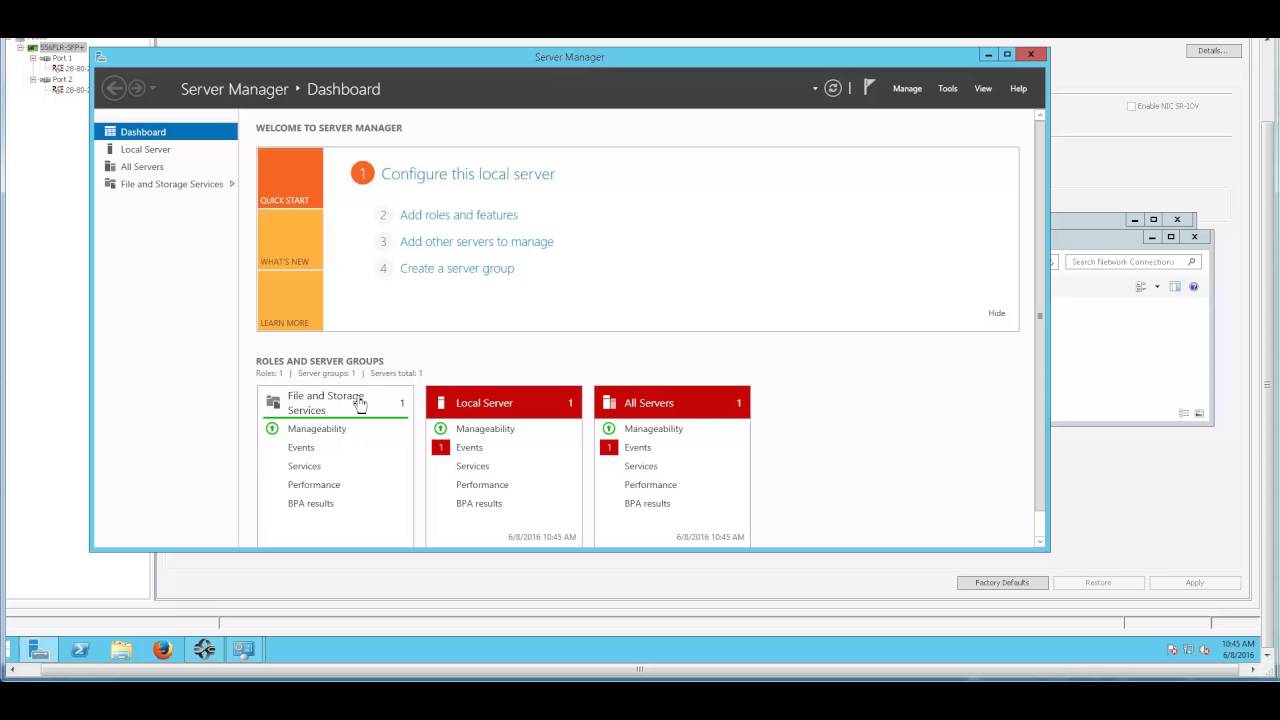Viewport: 1280px width, 720px height.
Task: Click the change view icon in Network Connections
Action: click(x=1141, y=287)
